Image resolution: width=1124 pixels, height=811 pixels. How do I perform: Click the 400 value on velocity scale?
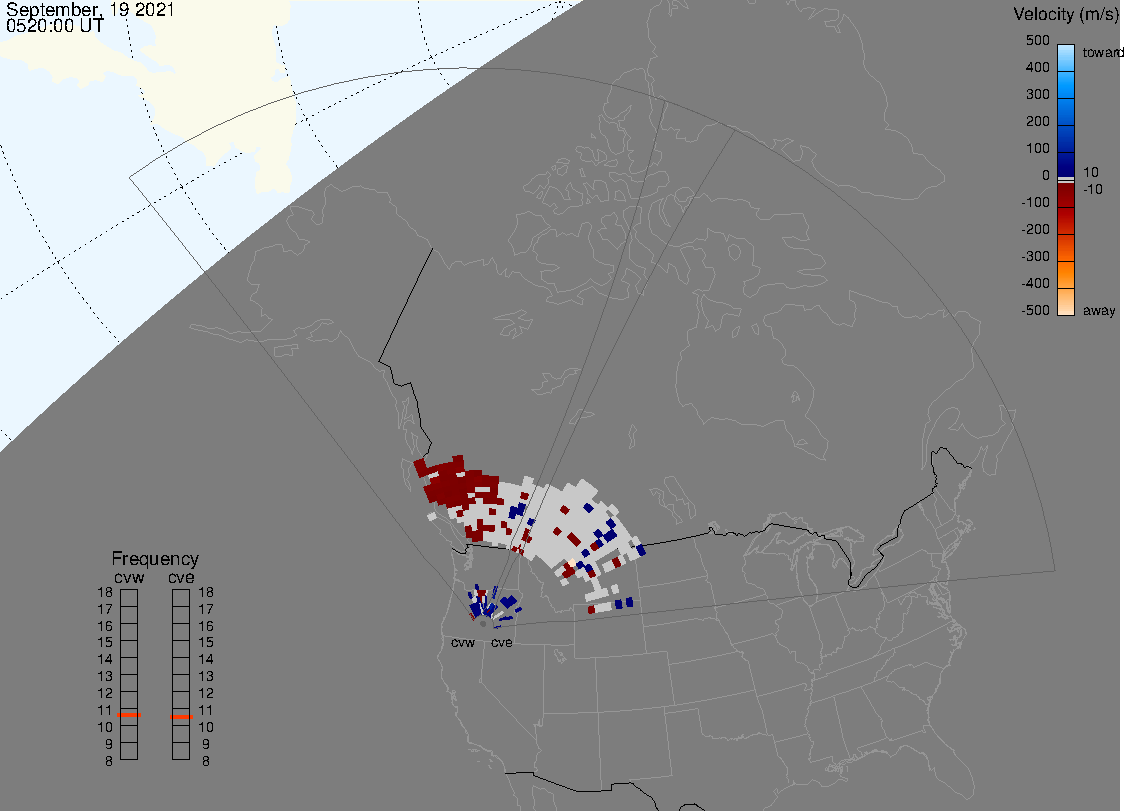[x=1037, y=67]
